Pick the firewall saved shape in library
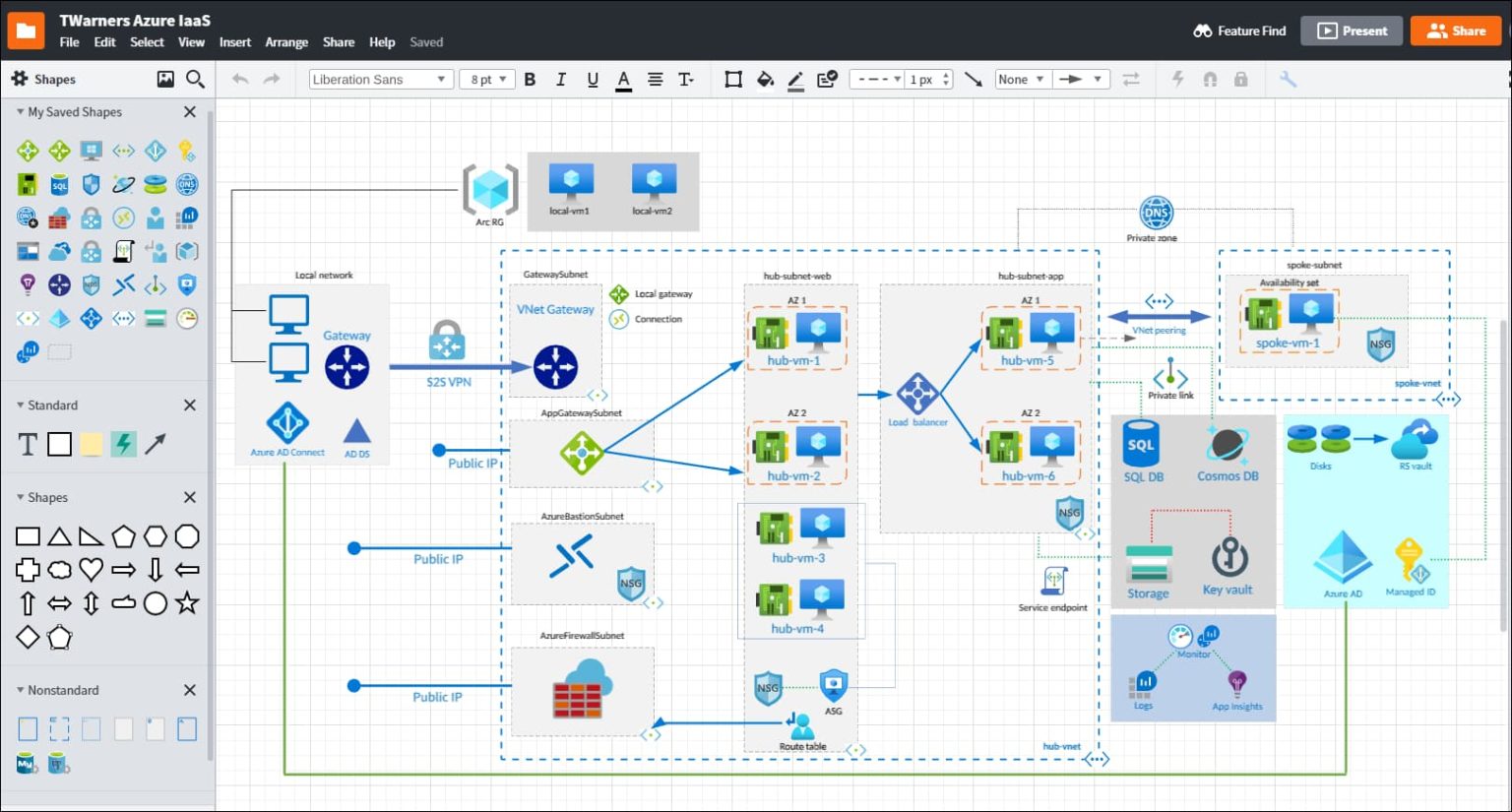Viewport: 1512px width, 812px height. click(x=59, y=218)
